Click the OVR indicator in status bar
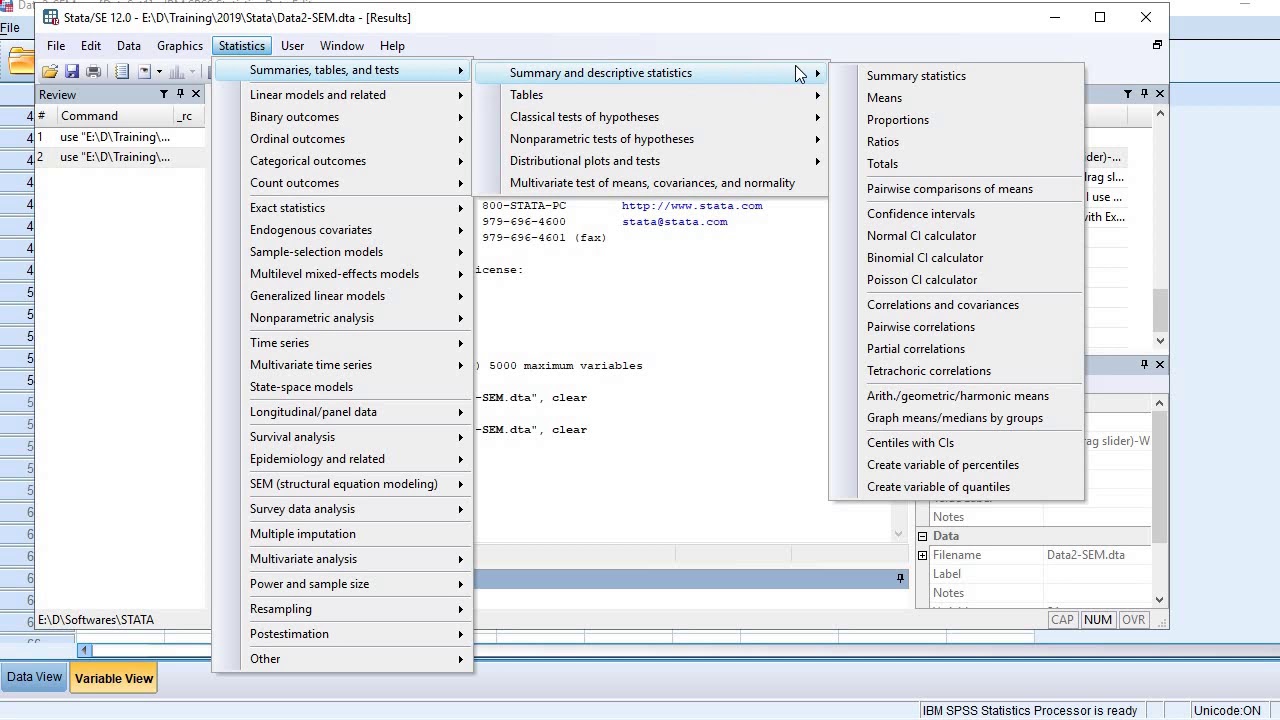The width and height of the screenshot is (1280, 720). point(1133,620)
